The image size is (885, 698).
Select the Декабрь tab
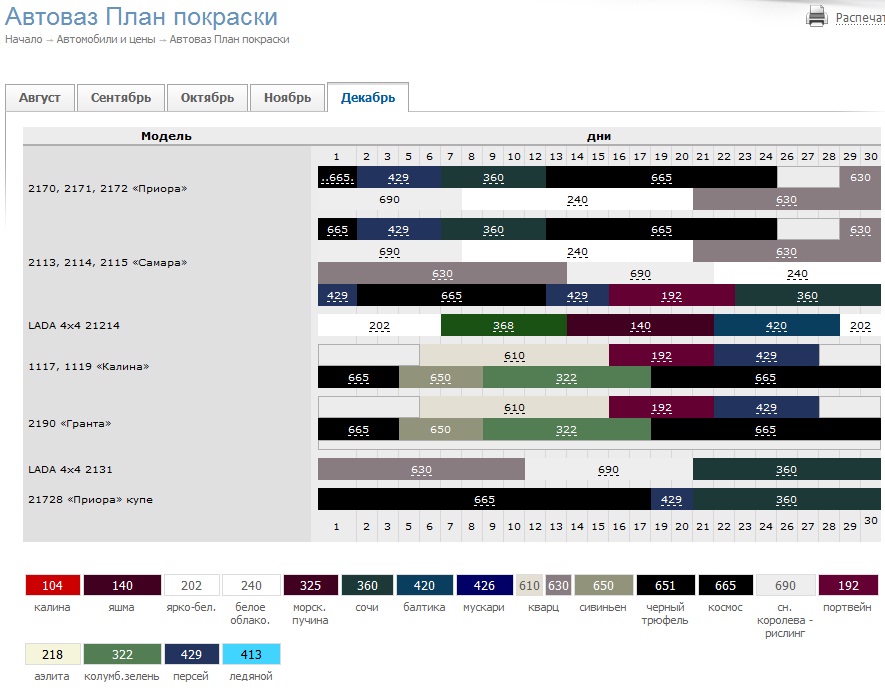(368, 98)
